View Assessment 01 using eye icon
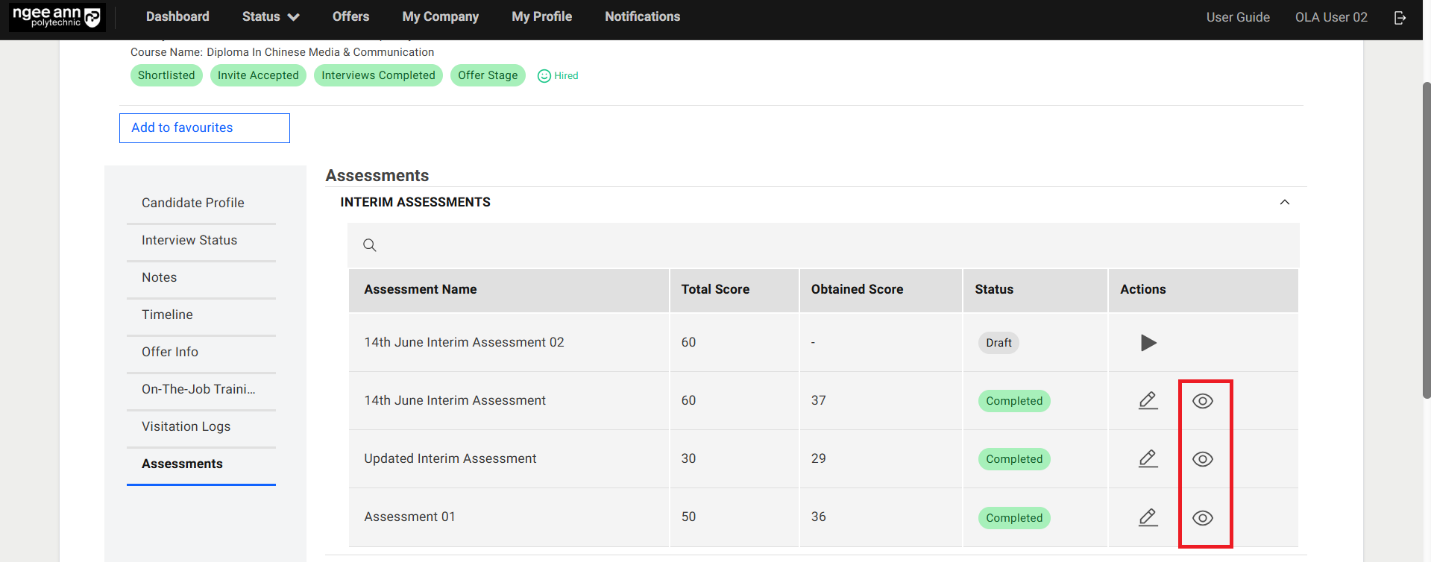The image size is (1431, 562). tap(1202, 518)
